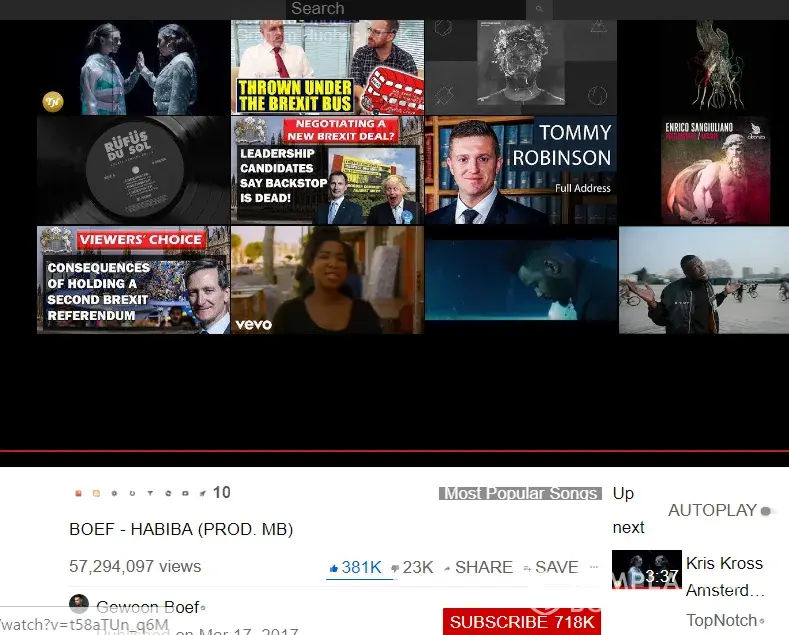Click the Enrico Sangiuliano statue album thumbnail
Screen dimensions: 789x635
pyautogui.click(x=715, y=170)
